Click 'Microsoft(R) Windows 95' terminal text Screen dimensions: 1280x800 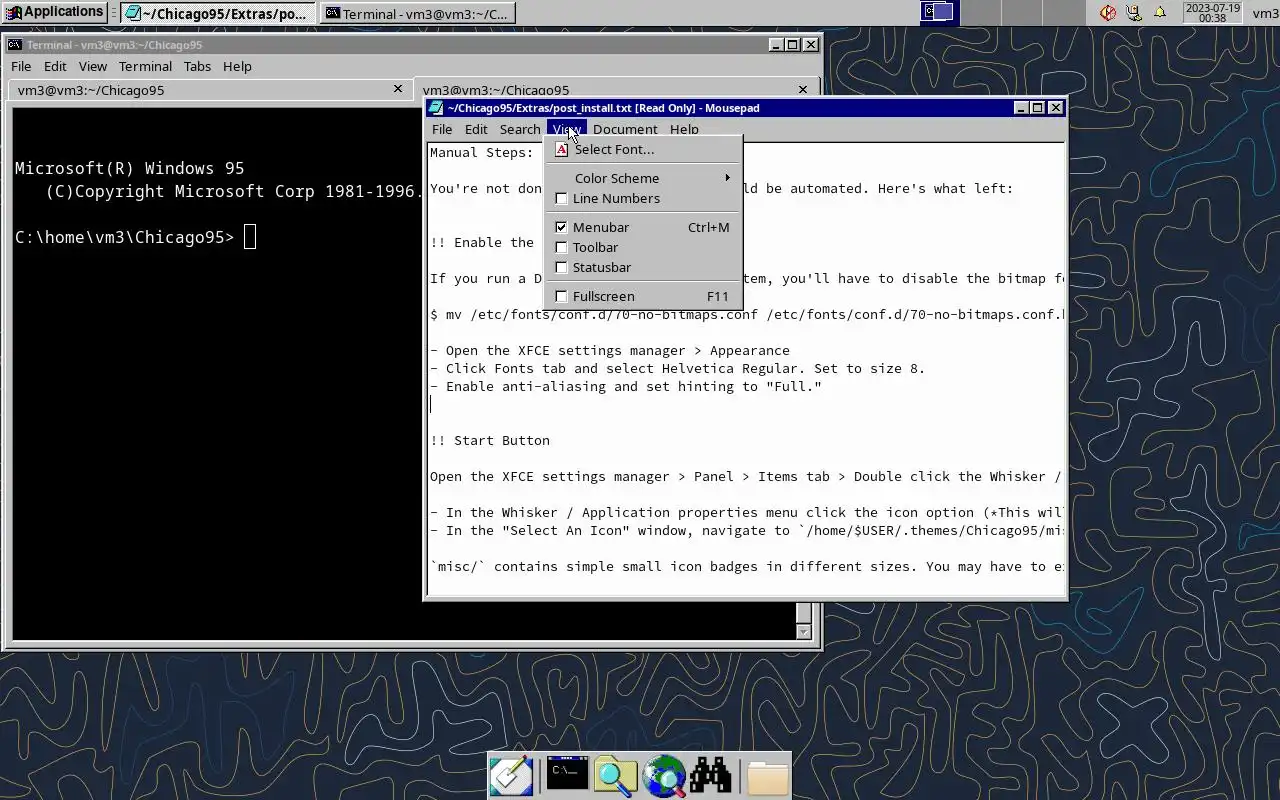[129, 168]
